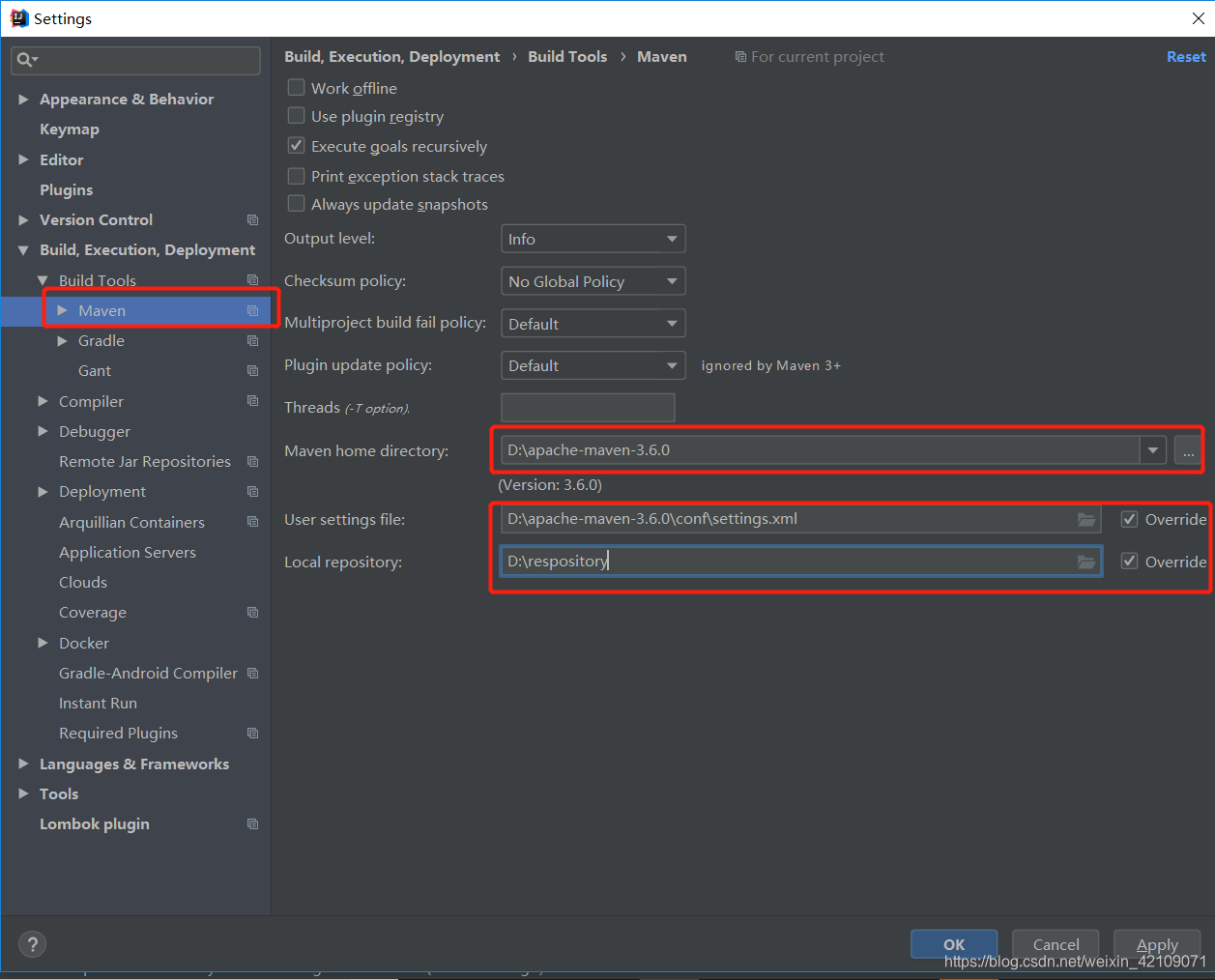
Task: Click the For current project icon
Action: [740, 57]
